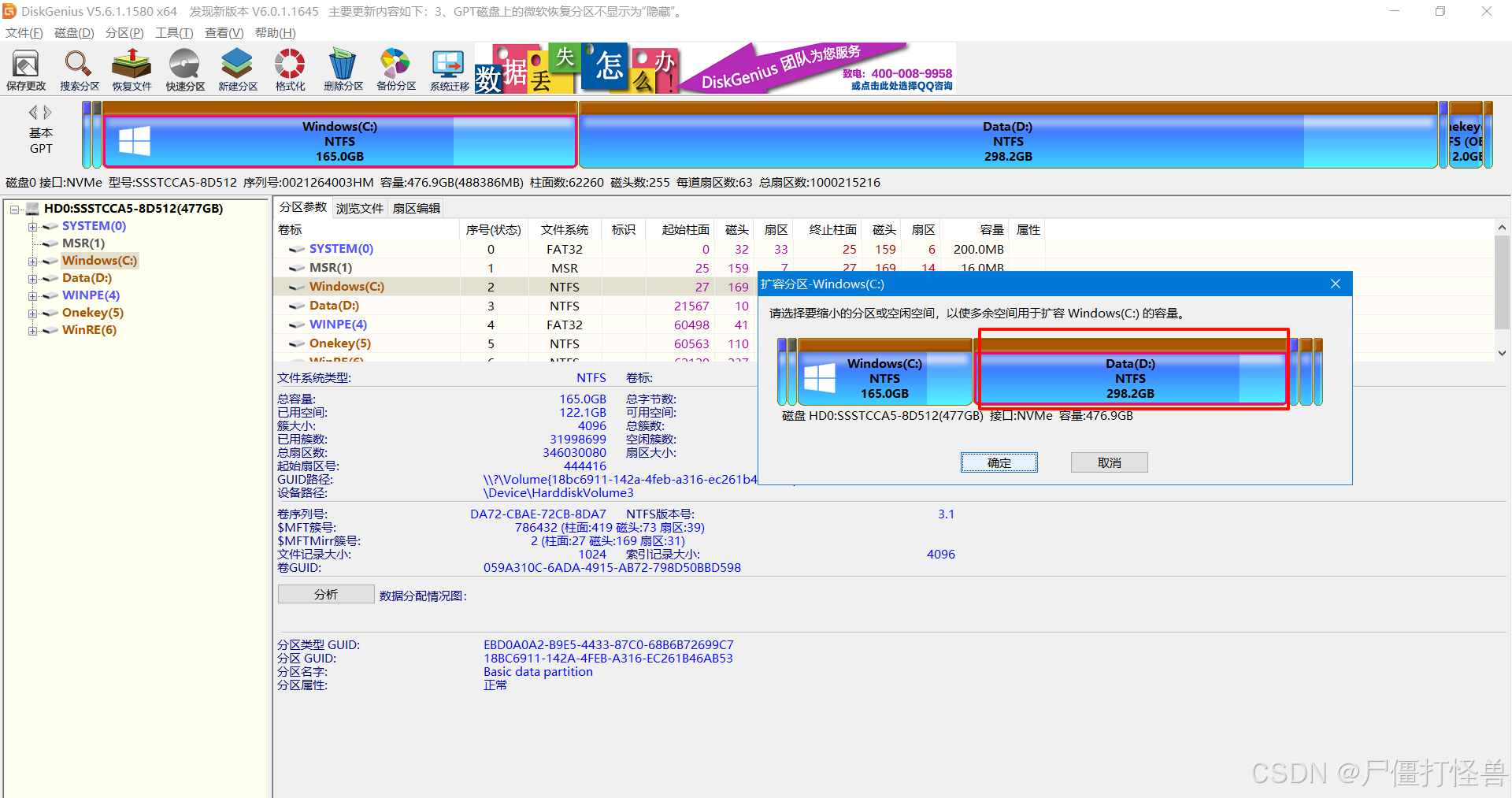Launch the 快速分区 (quick partition) tool
This screenshot has width=1512, height=798.
coord(185,69)
